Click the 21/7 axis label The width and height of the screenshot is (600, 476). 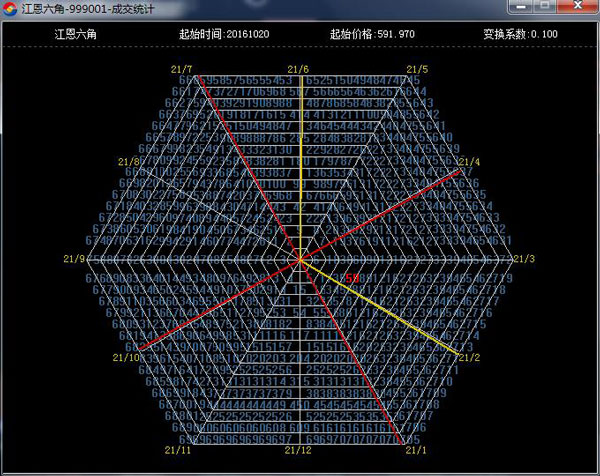(181, 69)
